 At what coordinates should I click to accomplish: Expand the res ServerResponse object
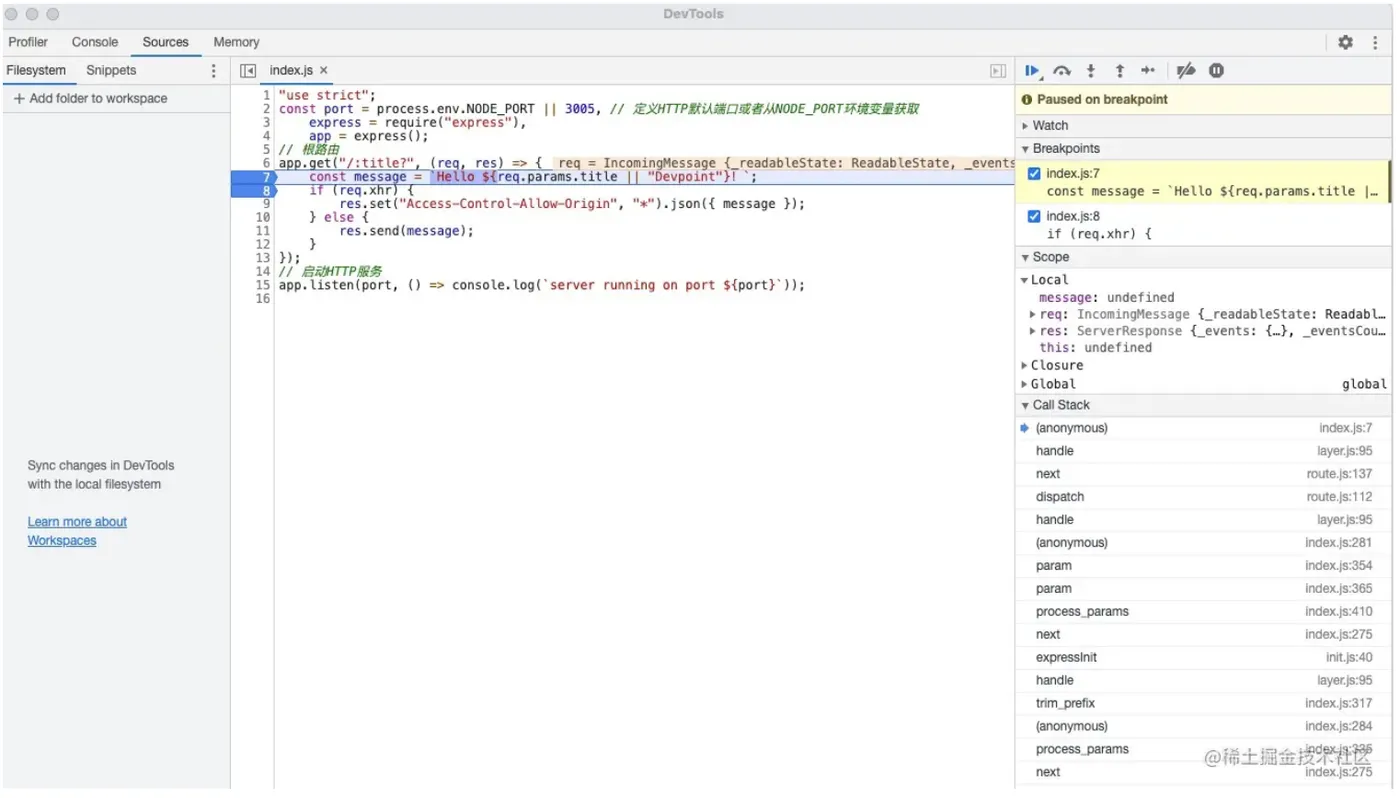pos(1033,332)
